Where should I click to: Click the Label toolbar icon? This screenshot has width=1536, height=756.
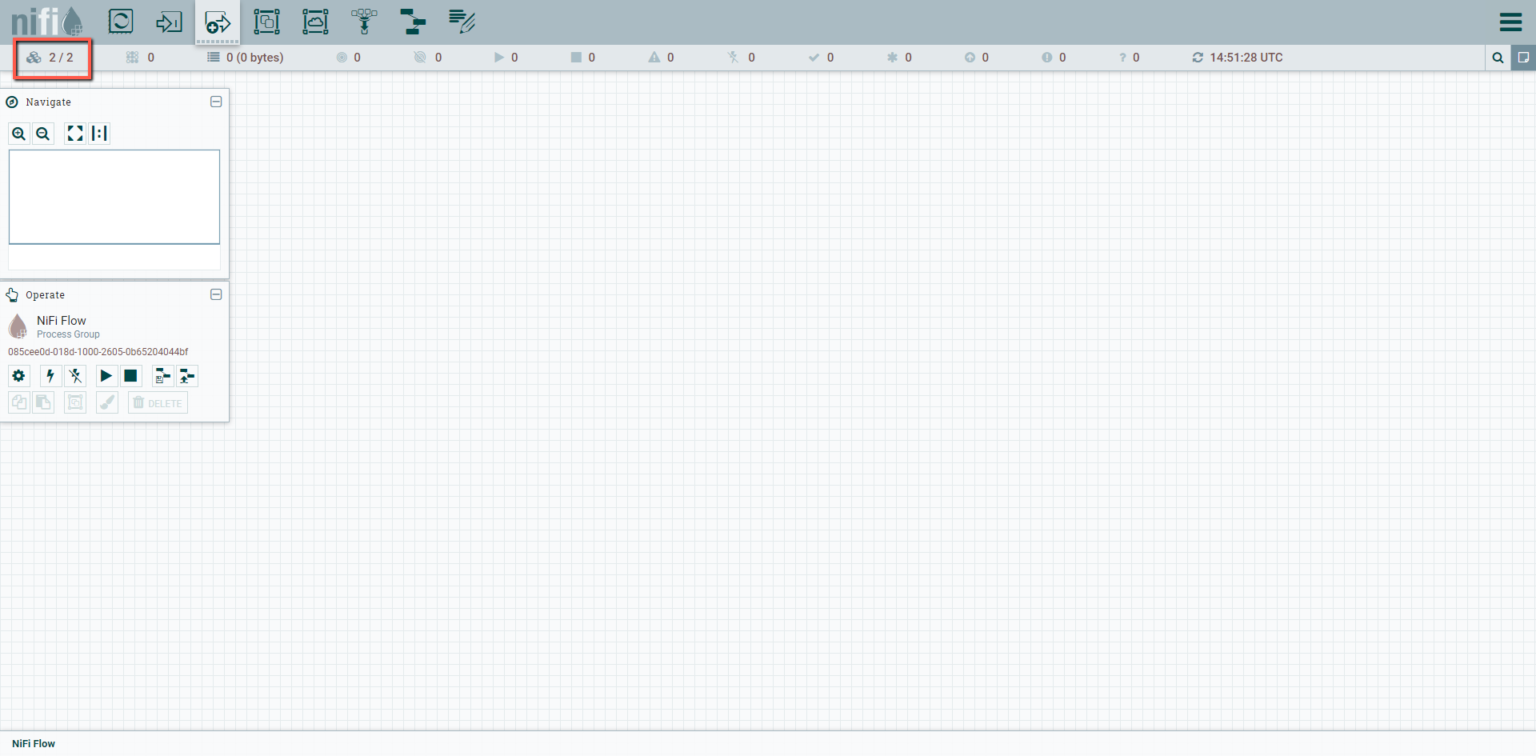[461, 21]
